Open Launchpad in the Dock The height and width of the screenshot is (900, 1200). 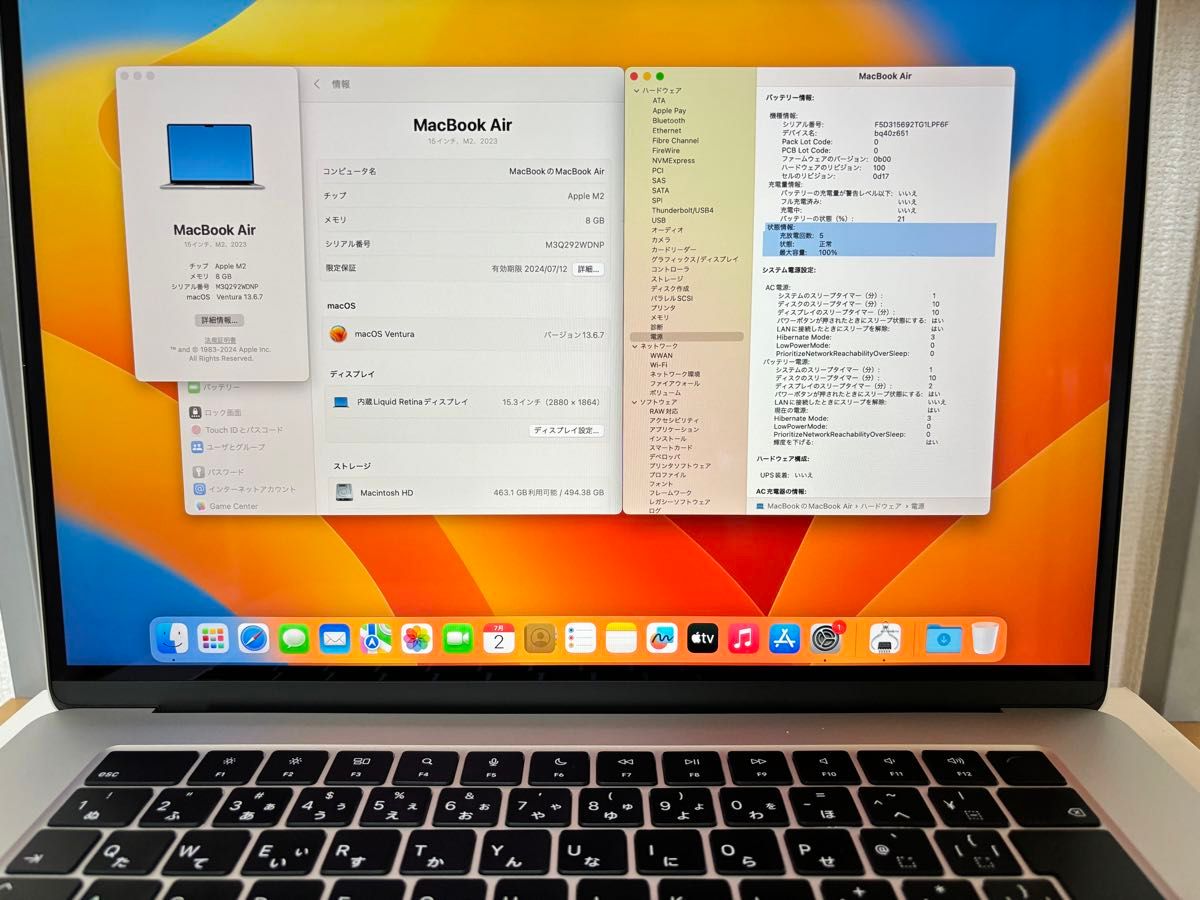pos(212,637)
